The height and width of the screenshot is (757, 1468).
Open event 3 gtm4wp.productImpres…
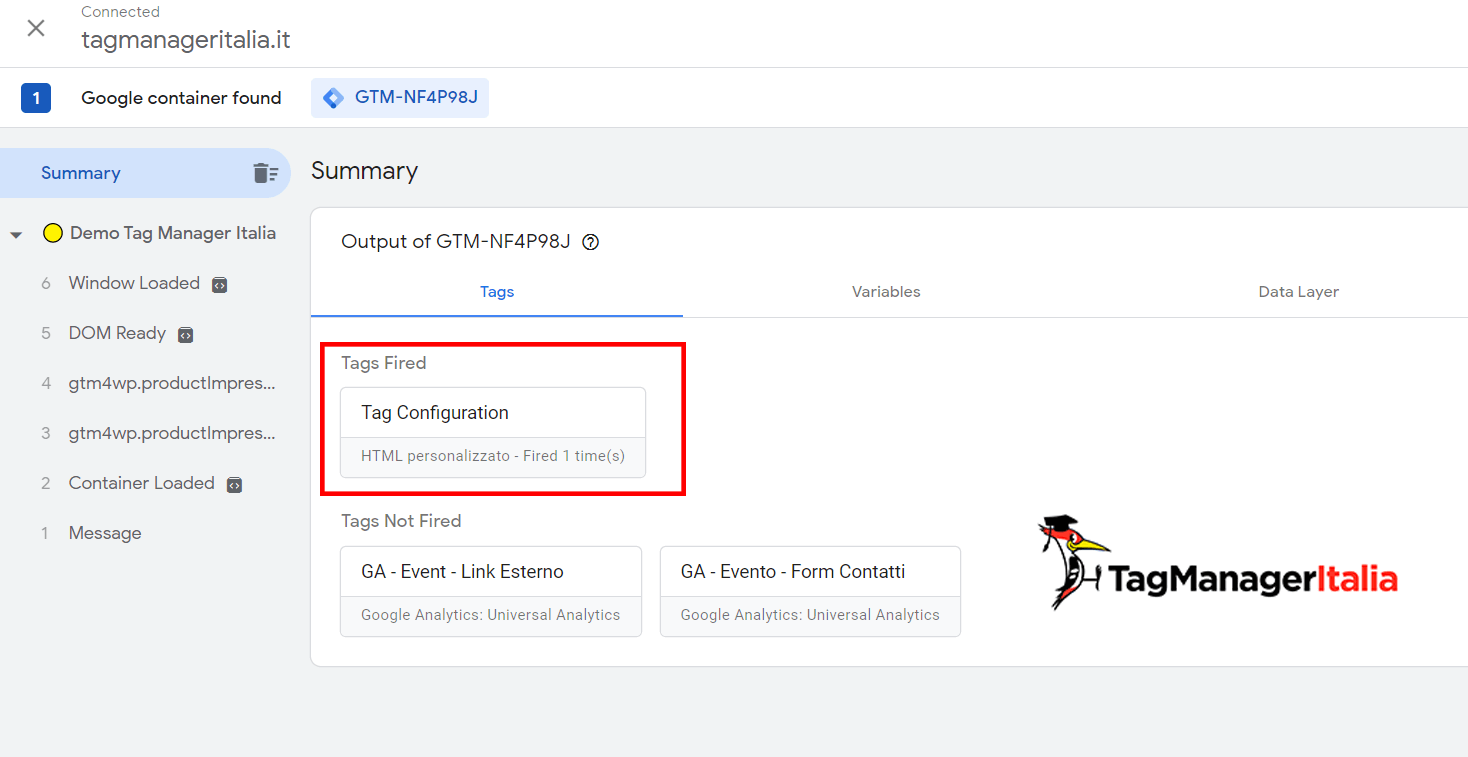(x=172, y=433)
